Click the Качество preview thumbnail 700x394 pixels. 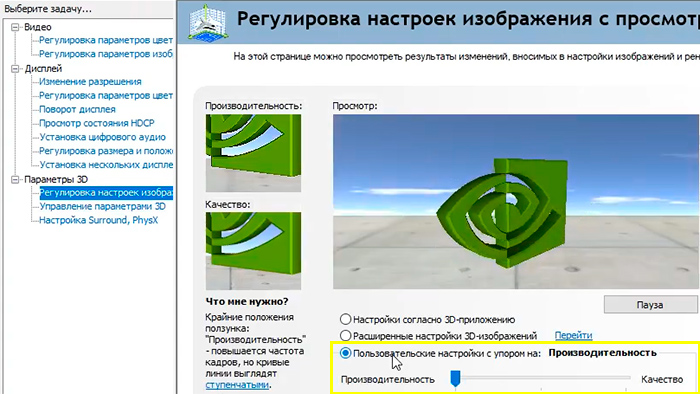tap(253, 251)
